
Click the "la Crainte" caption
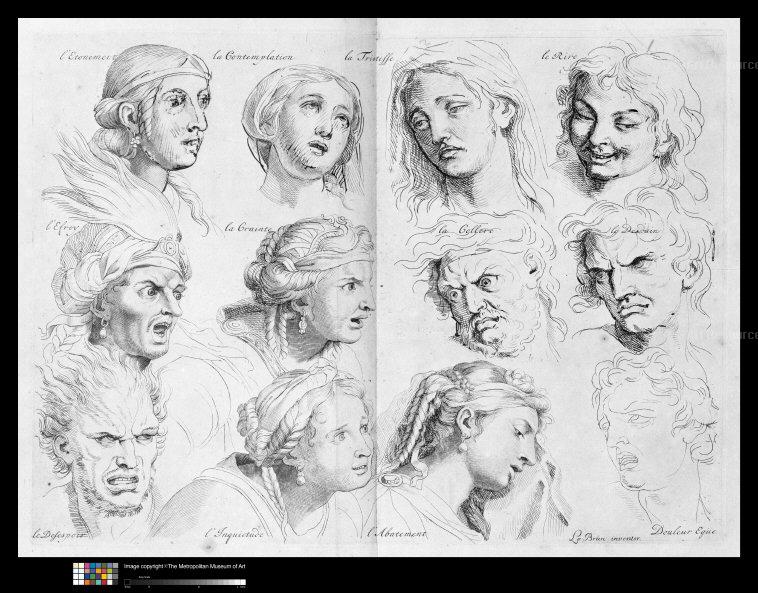coord(249,227)
